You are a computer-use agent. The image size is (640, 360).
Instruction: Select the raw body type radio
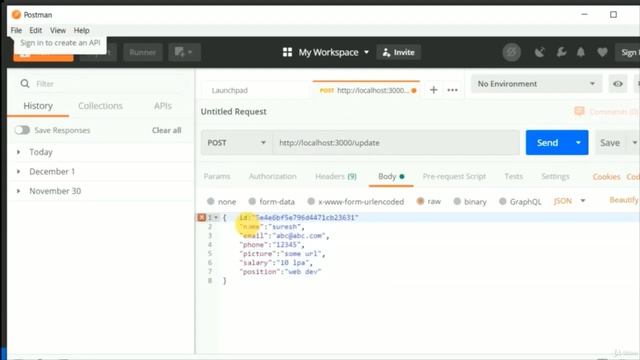click(420, 201)
